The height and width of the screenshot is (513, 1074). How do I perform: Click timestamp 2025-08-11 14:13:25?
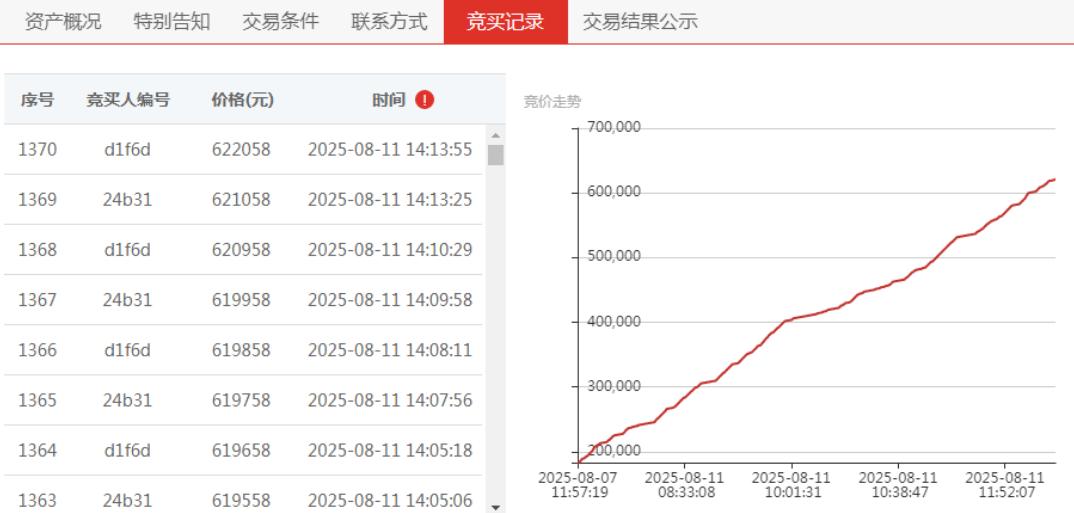(x=390, y=199)
